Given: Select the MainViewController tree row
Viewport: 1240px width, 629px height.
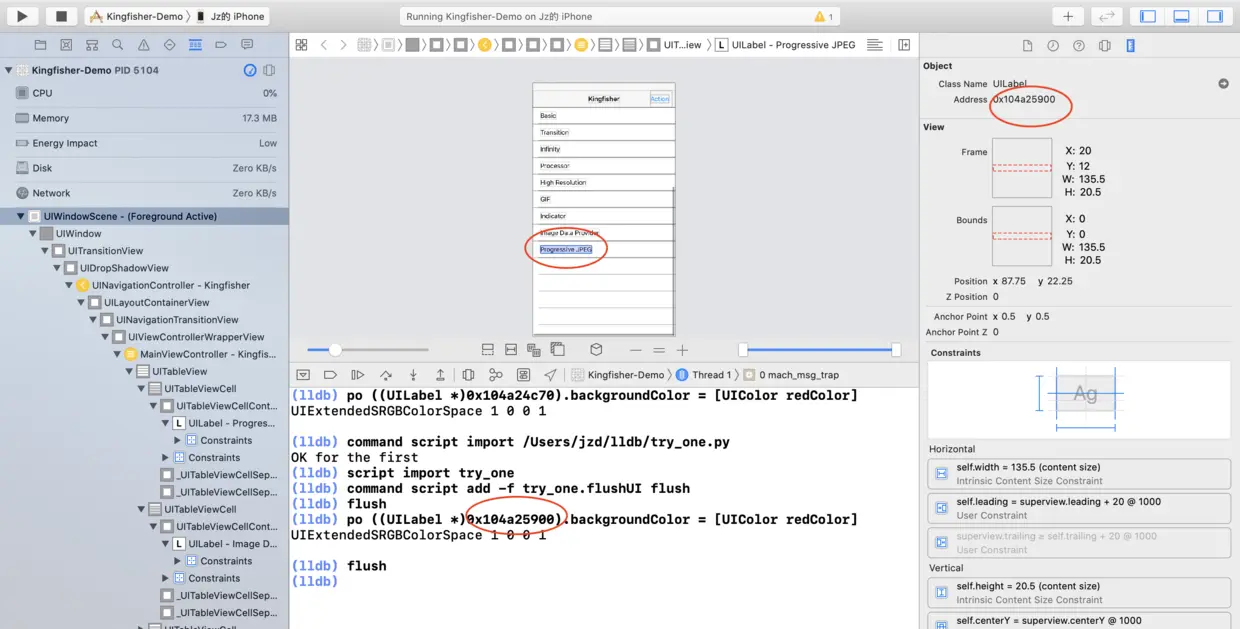Looking at the screenshot, I should (x=199, y=354).
